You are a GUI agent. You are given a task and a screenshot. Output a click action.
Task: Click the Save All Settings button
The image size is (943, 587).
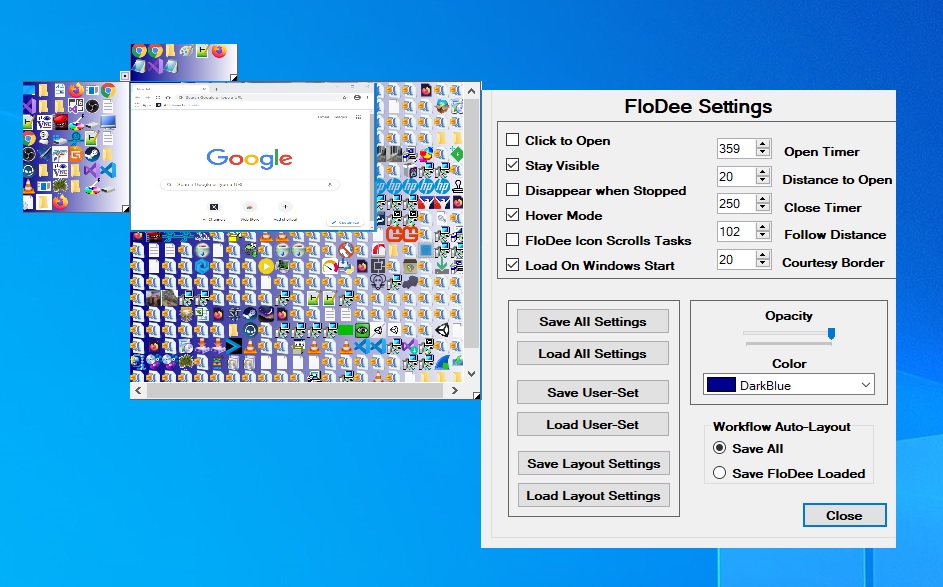coord(592,321)
